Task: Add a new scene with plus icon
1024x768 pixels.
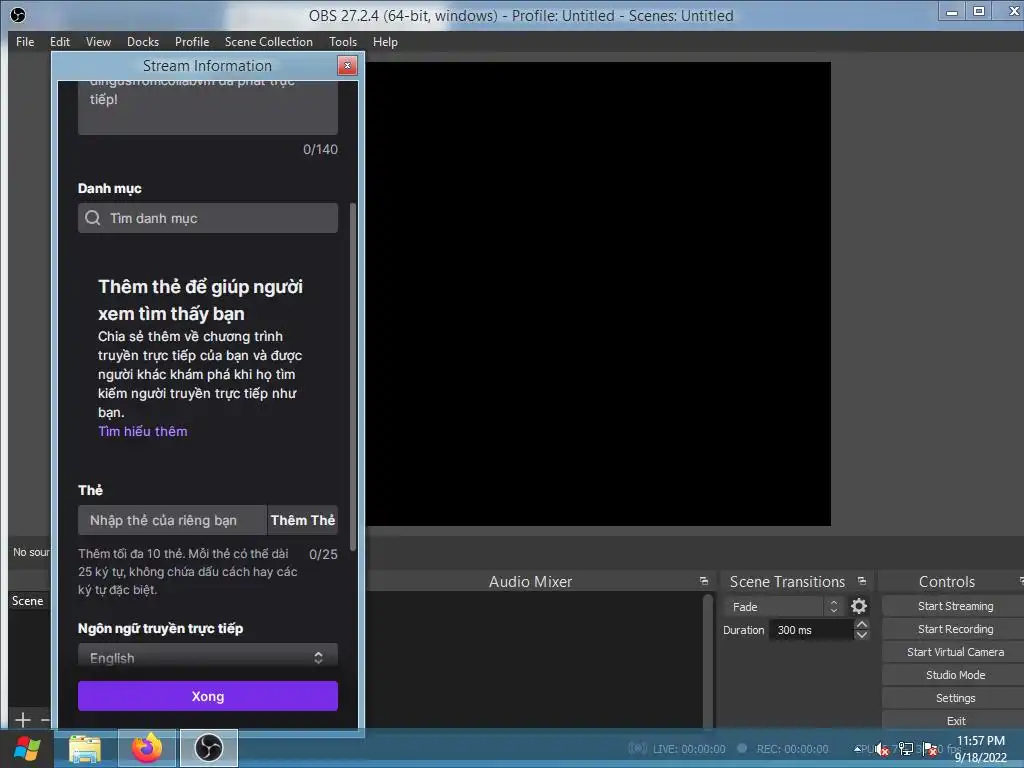Action: [x=22, y=720]
